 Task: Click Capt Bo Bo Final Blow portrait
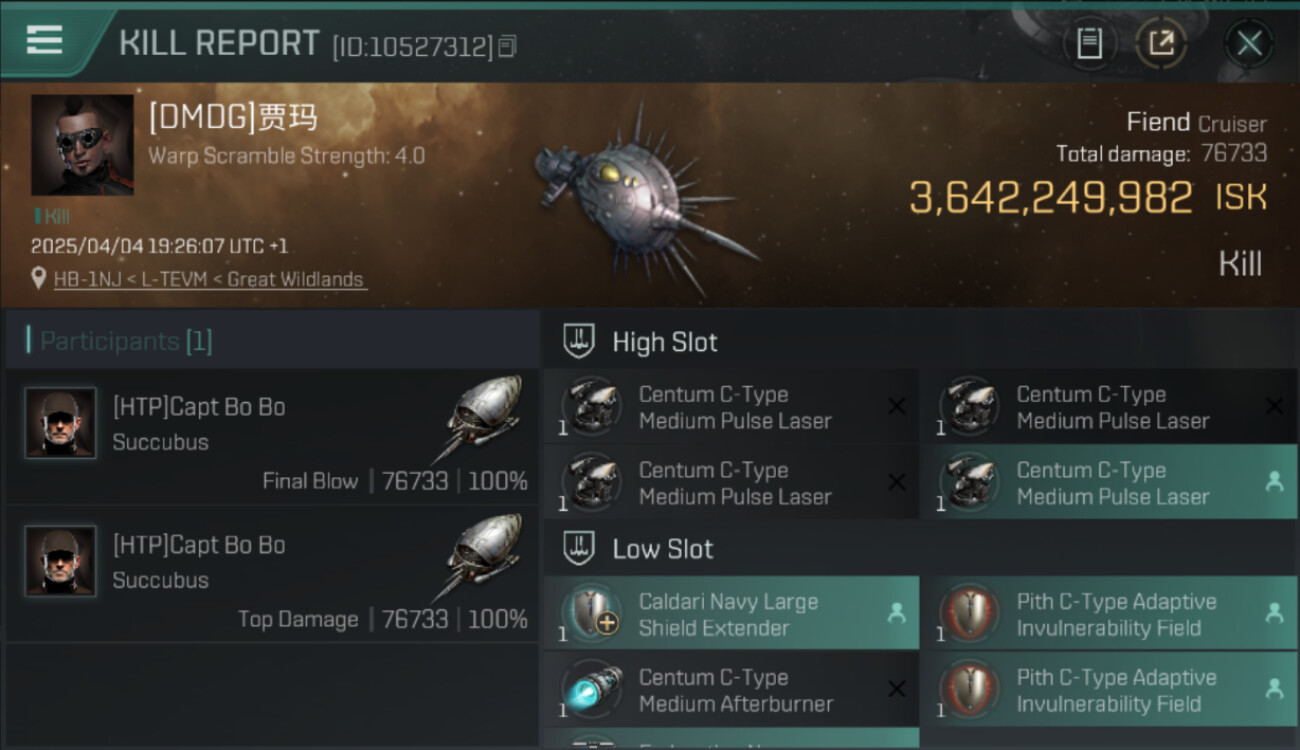point(60,423)
